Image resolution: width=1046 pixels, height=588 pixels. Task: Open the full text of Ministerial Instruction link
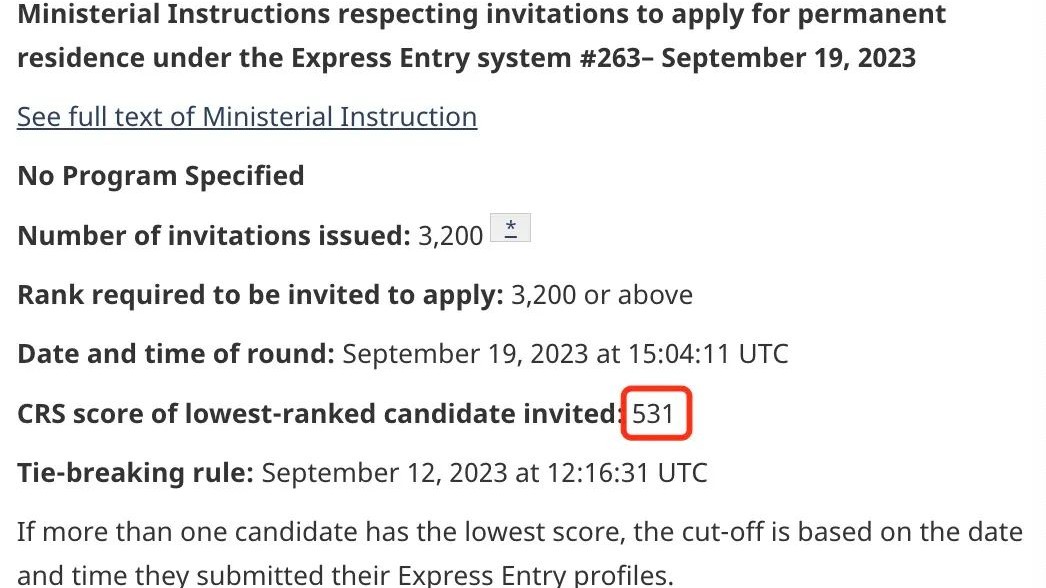coord(247,117)
